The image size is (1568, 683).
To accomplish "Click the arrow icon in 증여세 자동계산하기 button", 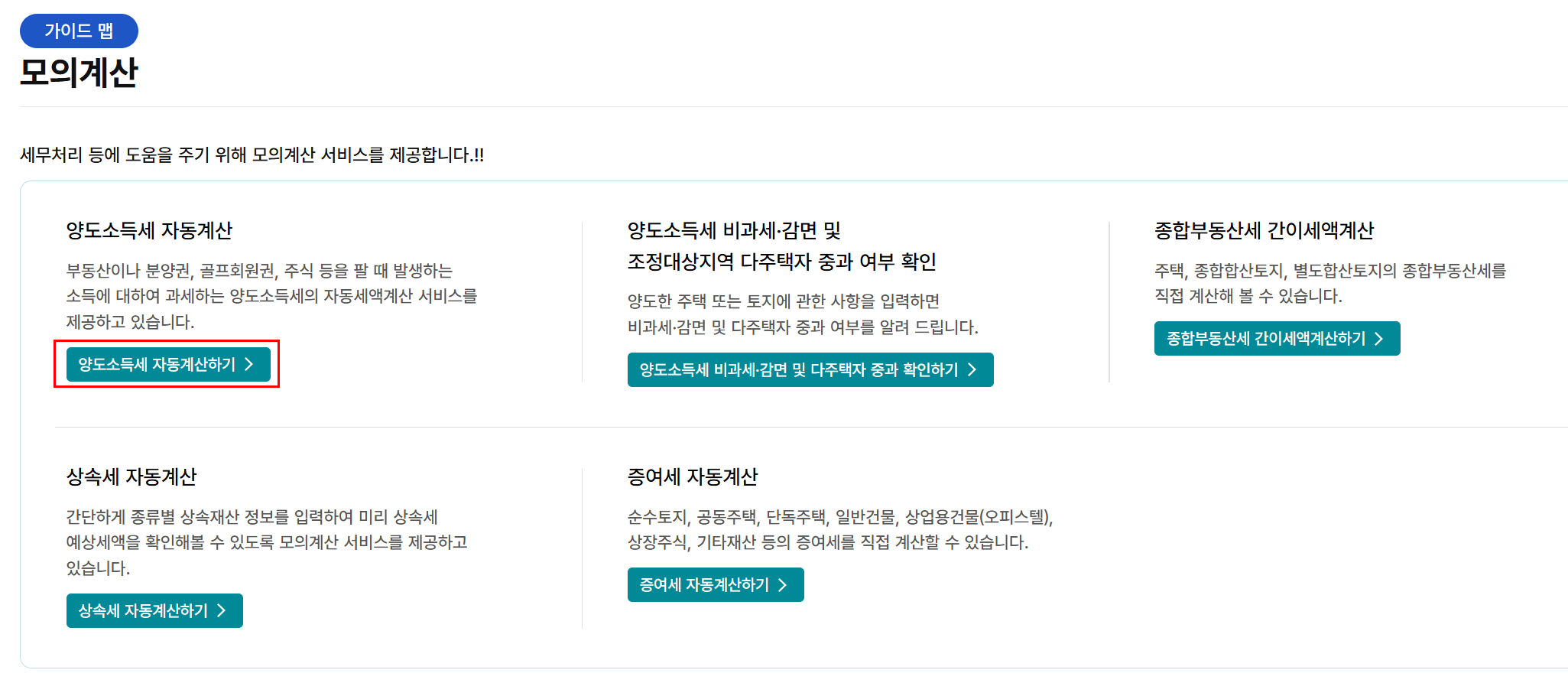I will pos(784,585).
